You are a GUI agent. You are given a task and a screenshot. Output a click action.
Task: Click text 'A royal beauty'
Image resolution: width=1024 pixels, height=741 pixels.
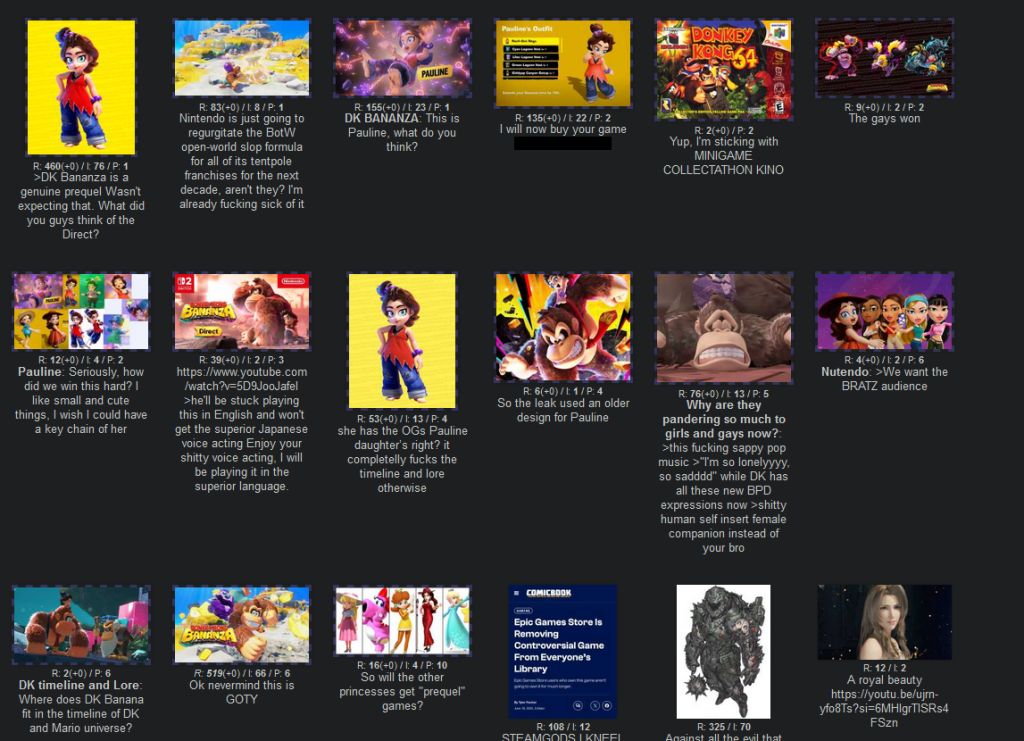(884, 680)
